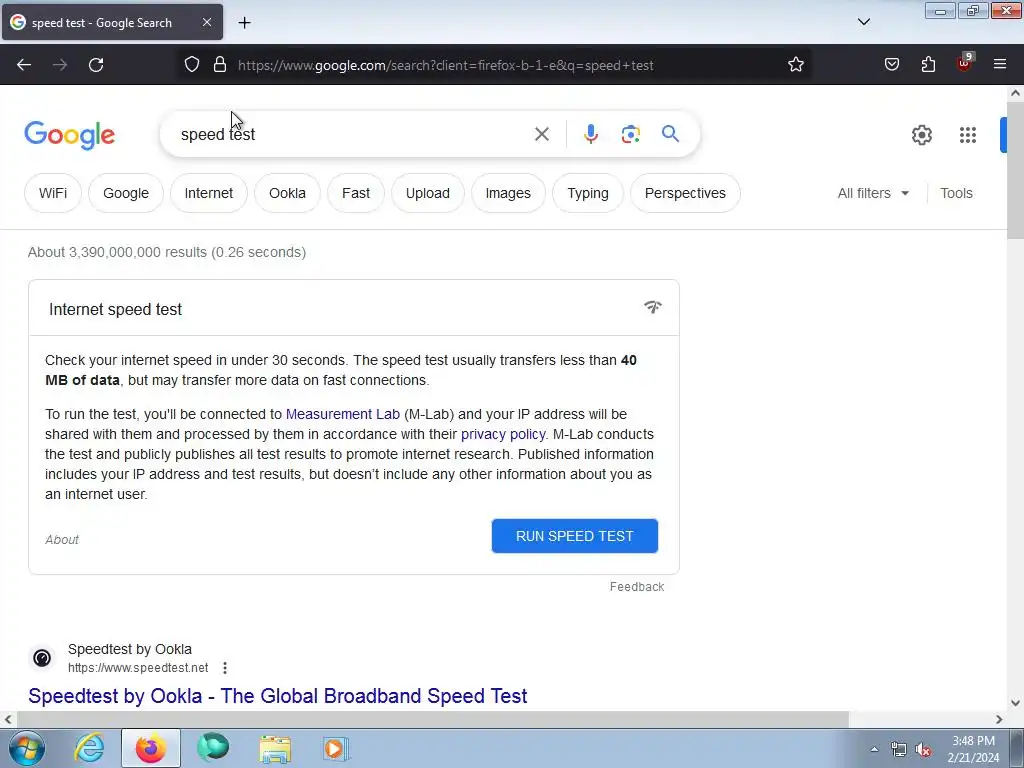Go to the Google homepage logo
Viewport: 1024px width, 768px height.
[x=70, y=135]
